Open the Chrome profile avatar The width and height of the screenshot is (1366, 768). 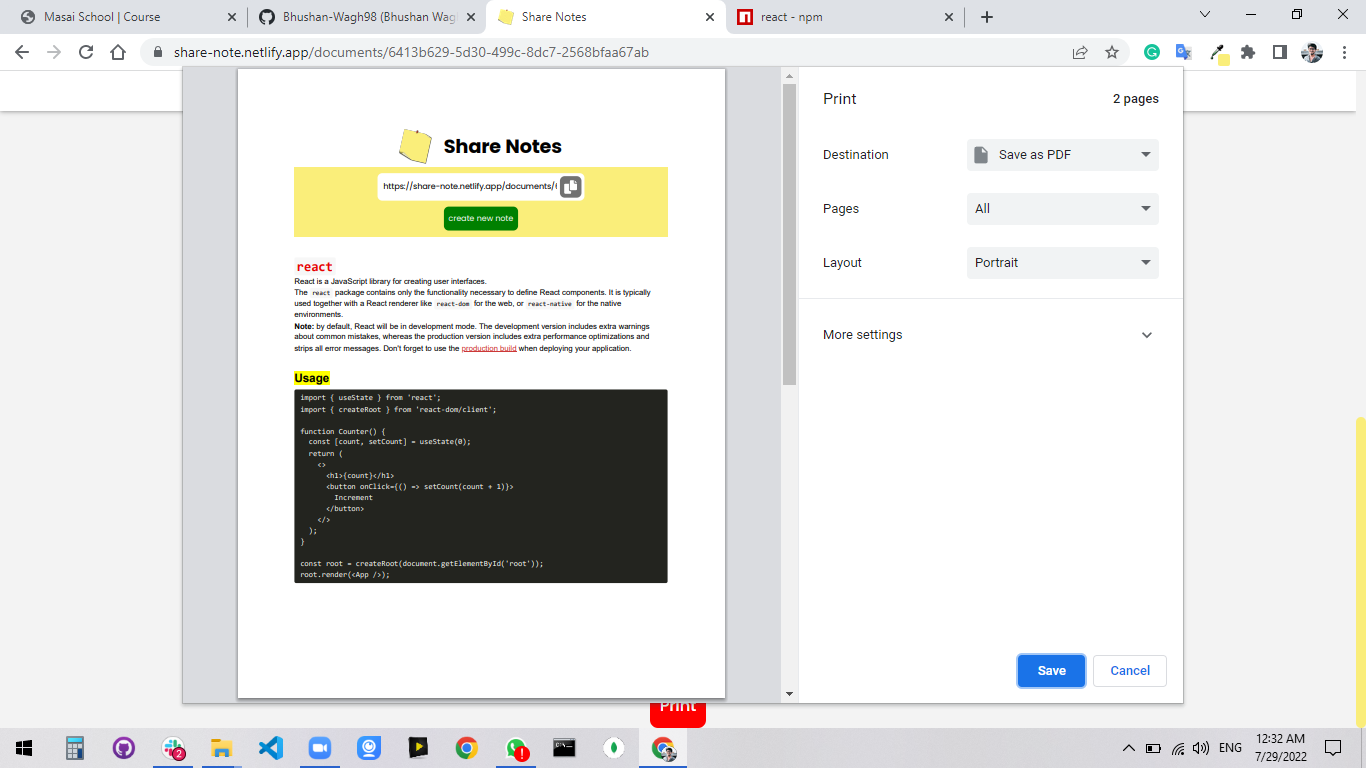(x=1312, y=52)
